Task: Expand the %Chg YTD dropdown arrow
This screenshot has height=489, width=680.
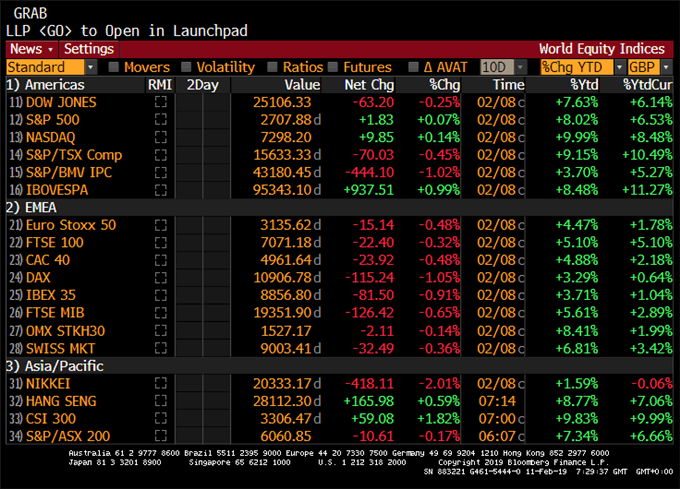Action: coord(619,67)
